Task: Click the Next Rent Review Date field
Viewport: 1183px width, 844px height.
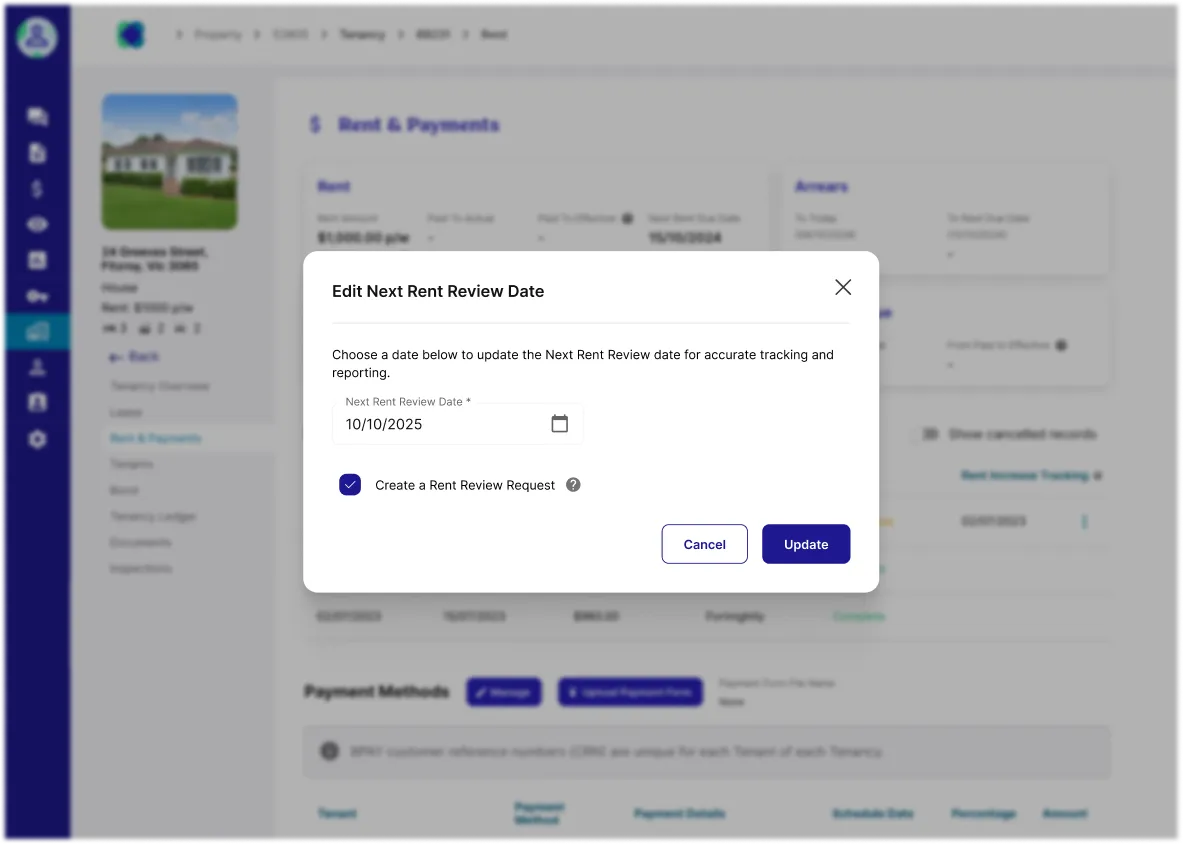Action: pyautogui.click(x=457, y=424)
